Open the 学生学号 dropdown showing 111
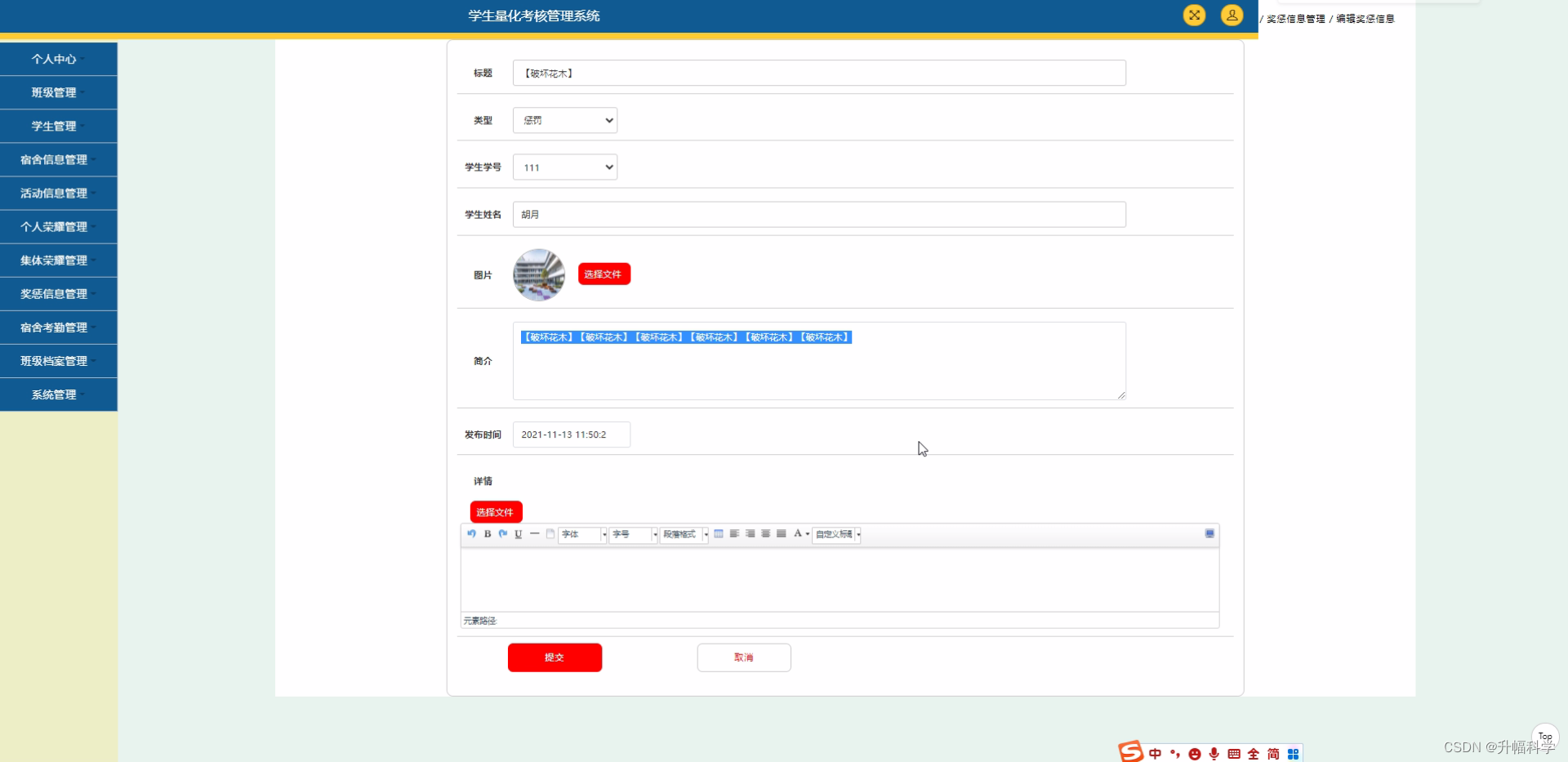Viewport: 1568px width, 762px height. 564,167
